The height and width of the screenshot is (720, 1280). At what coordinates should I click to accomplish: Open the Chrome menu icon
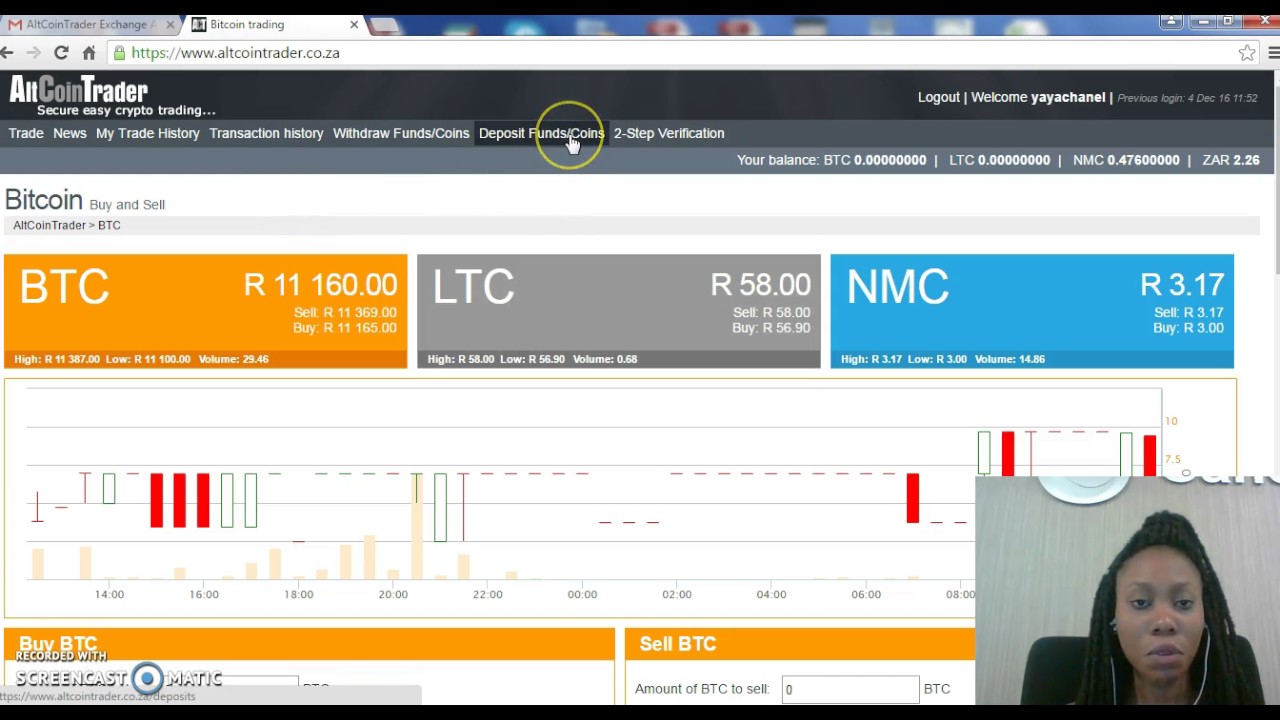(x=1273, y=53)
